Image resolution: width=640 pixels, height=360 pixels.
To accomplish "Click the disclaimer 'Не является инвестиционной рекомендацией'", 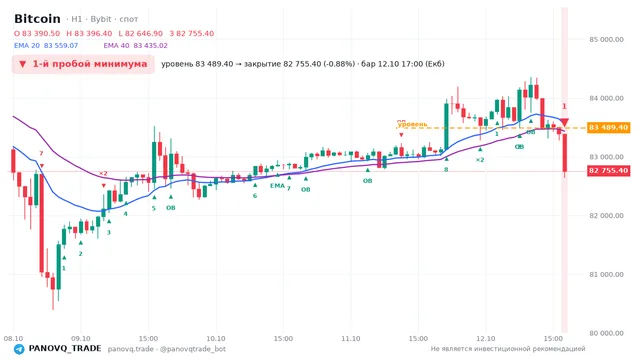I will click(x=508, y=349).
